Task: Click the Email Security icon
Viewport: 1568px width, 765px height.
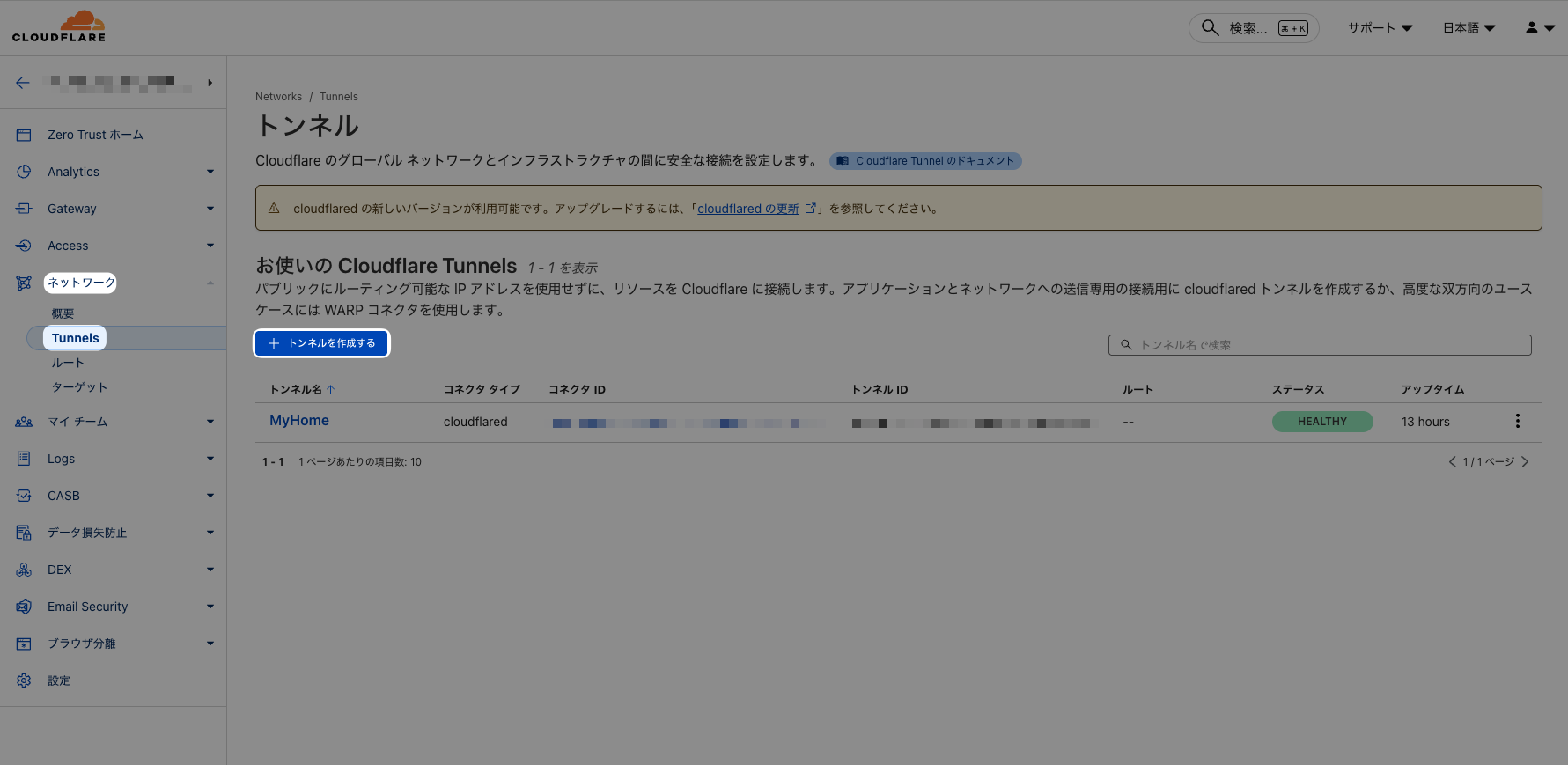Action: coord(24,607)
